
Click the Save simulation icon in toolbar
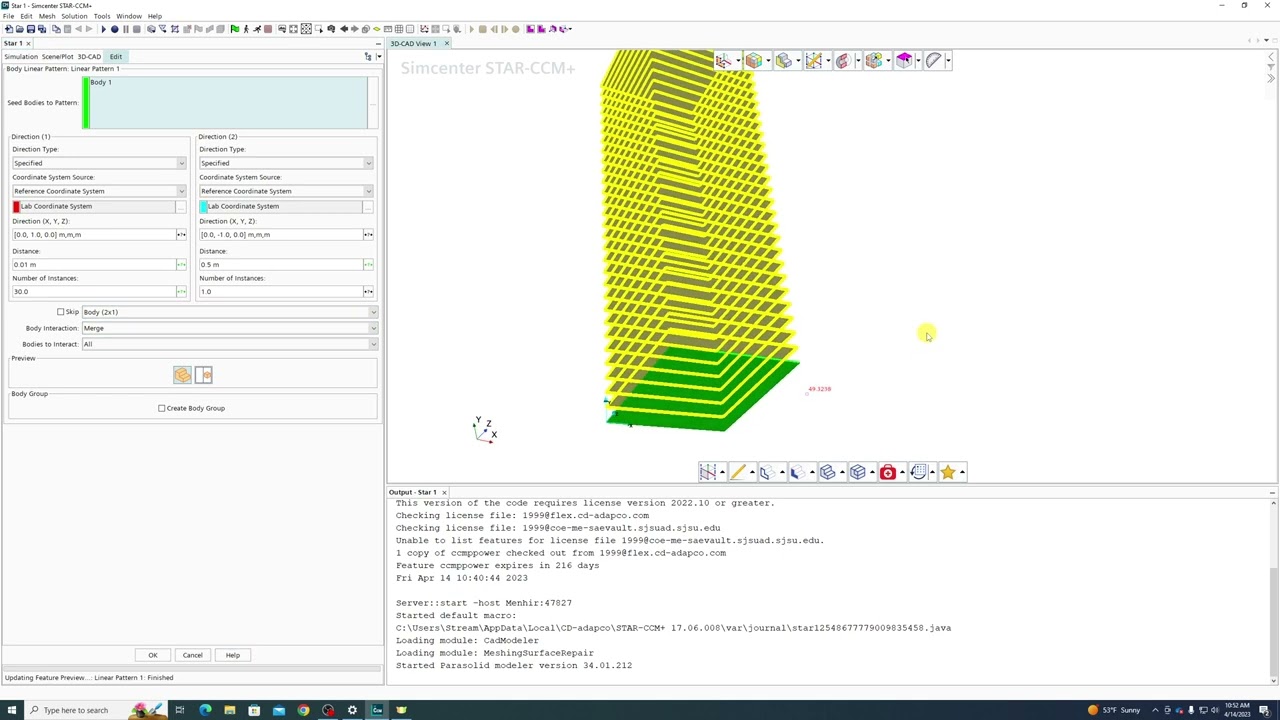coord(30,29)
